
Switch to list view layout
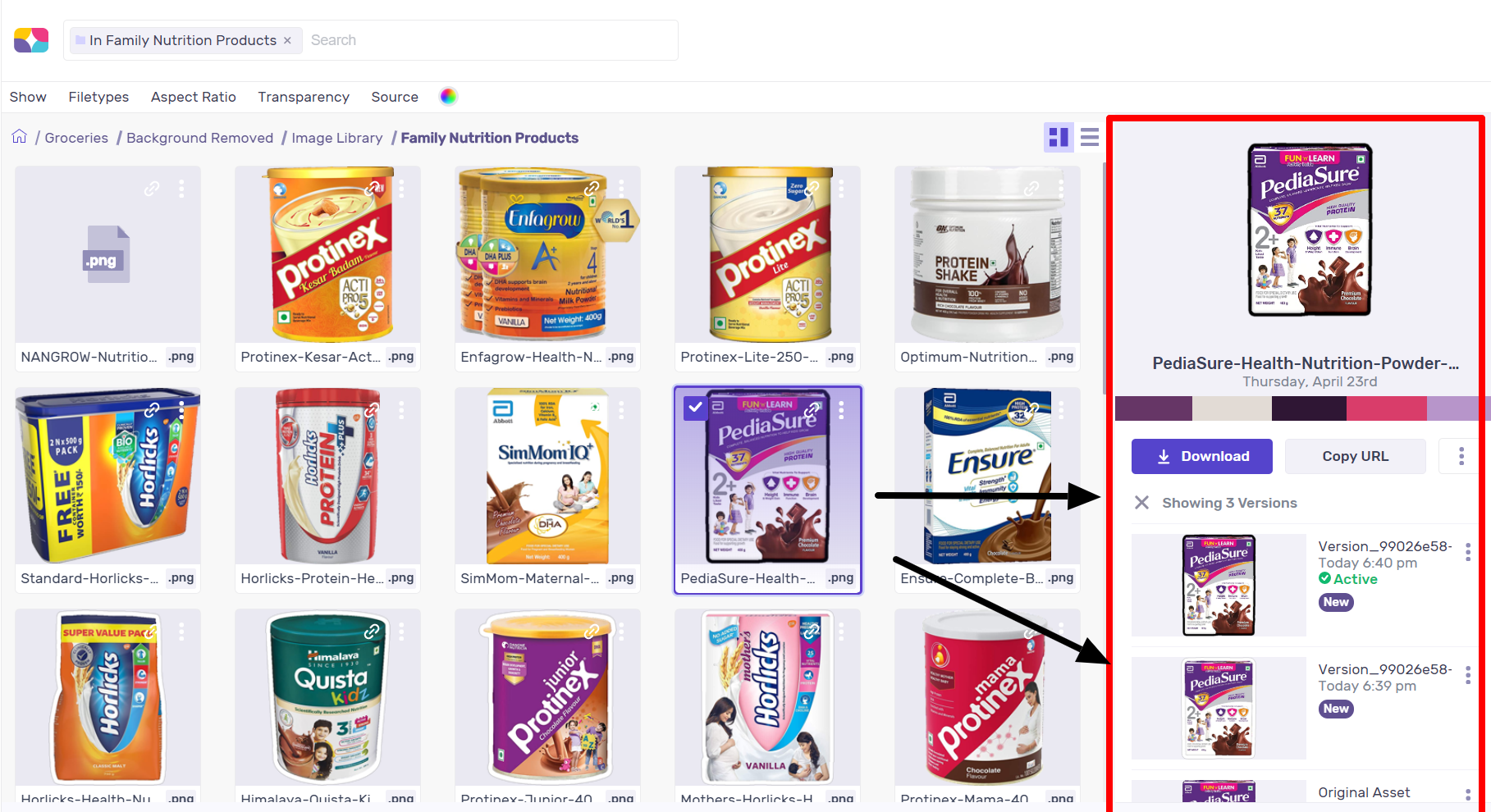(x=1090, y=137)
